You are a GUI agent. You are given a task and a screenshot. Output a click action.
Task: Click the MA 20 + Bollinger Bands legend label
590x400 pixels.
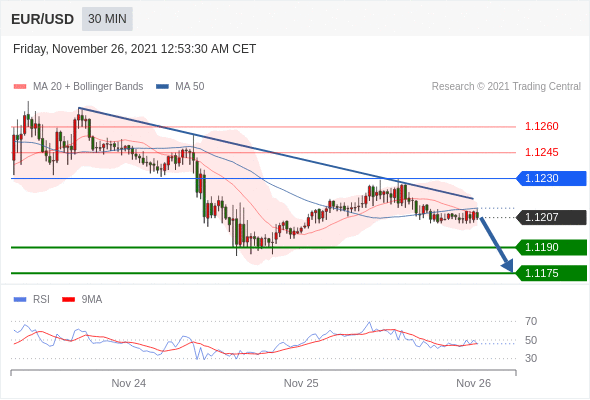[88, 87]
